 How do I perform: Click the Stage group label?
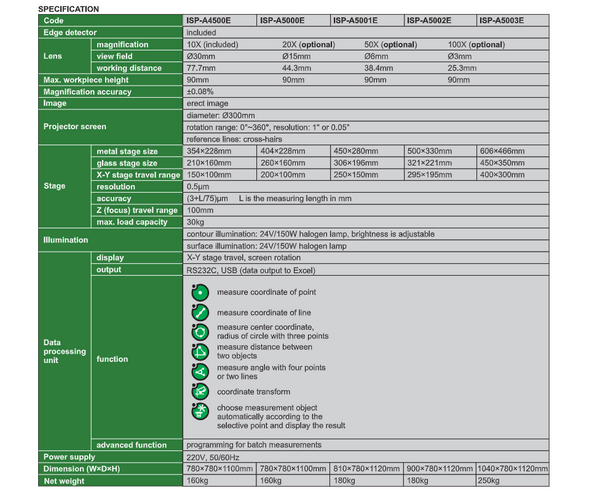[x=54, y=186]
